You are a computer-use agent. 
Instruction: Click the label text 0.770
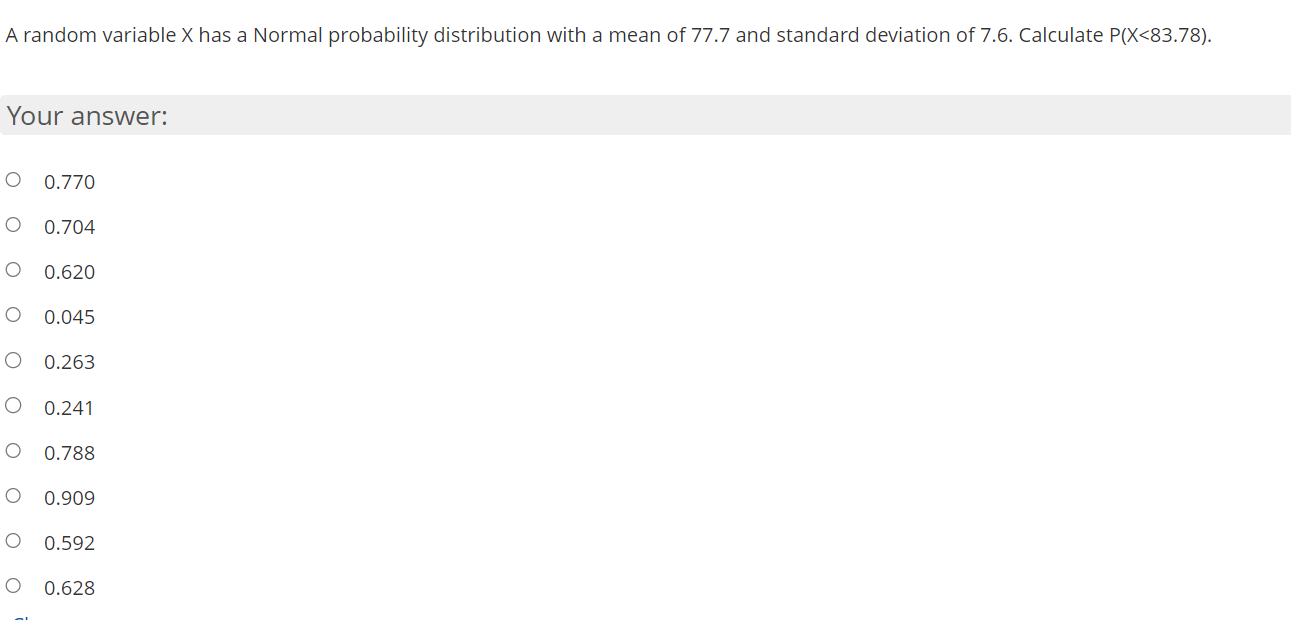click(x=69, y=182)
